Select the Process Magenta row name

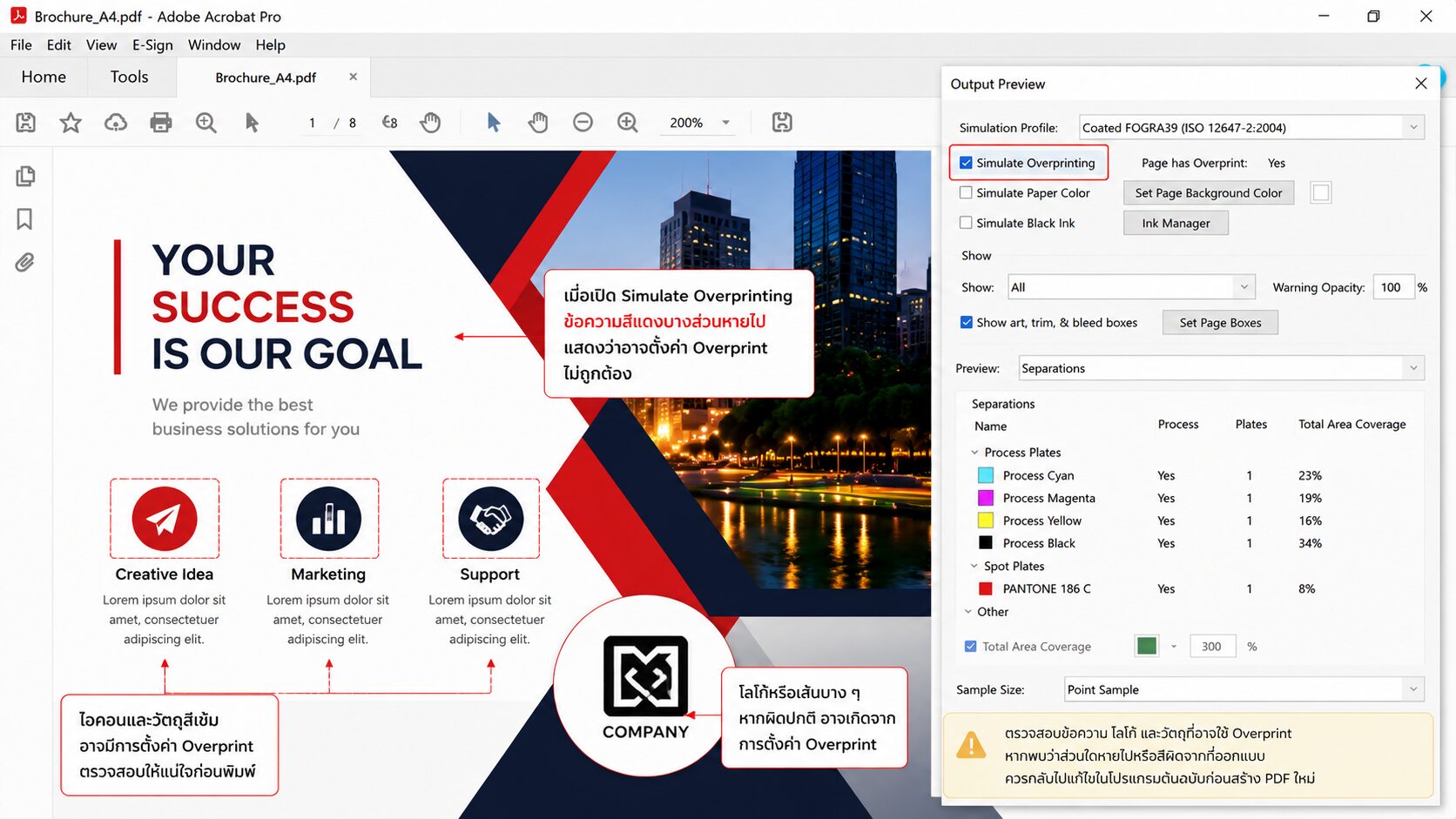pyautogui.click(x=1049, y=498)
